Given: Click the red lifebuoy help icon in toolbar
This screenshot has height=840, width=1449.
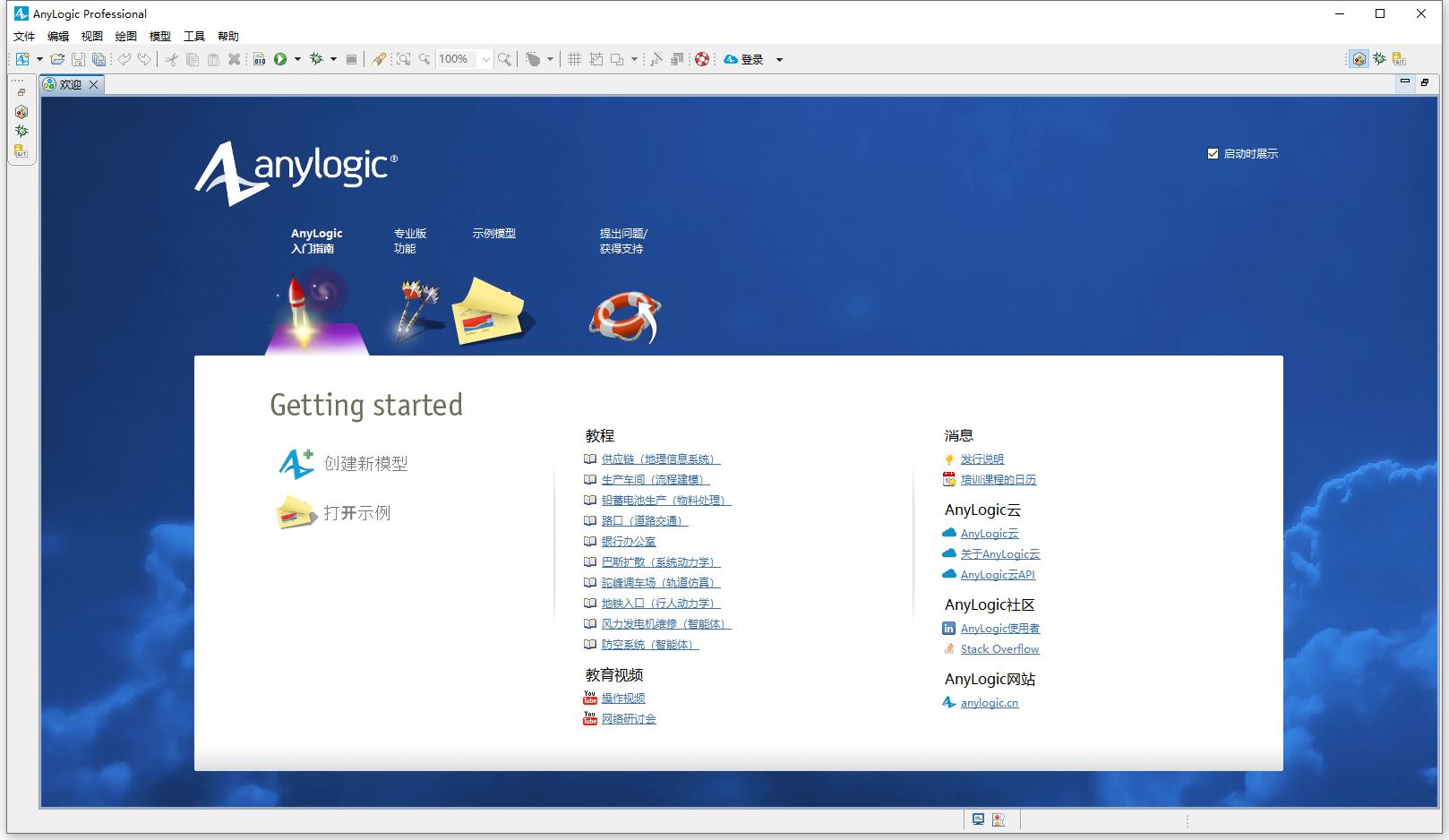Looking at the screenshot, I should (702, 59).
